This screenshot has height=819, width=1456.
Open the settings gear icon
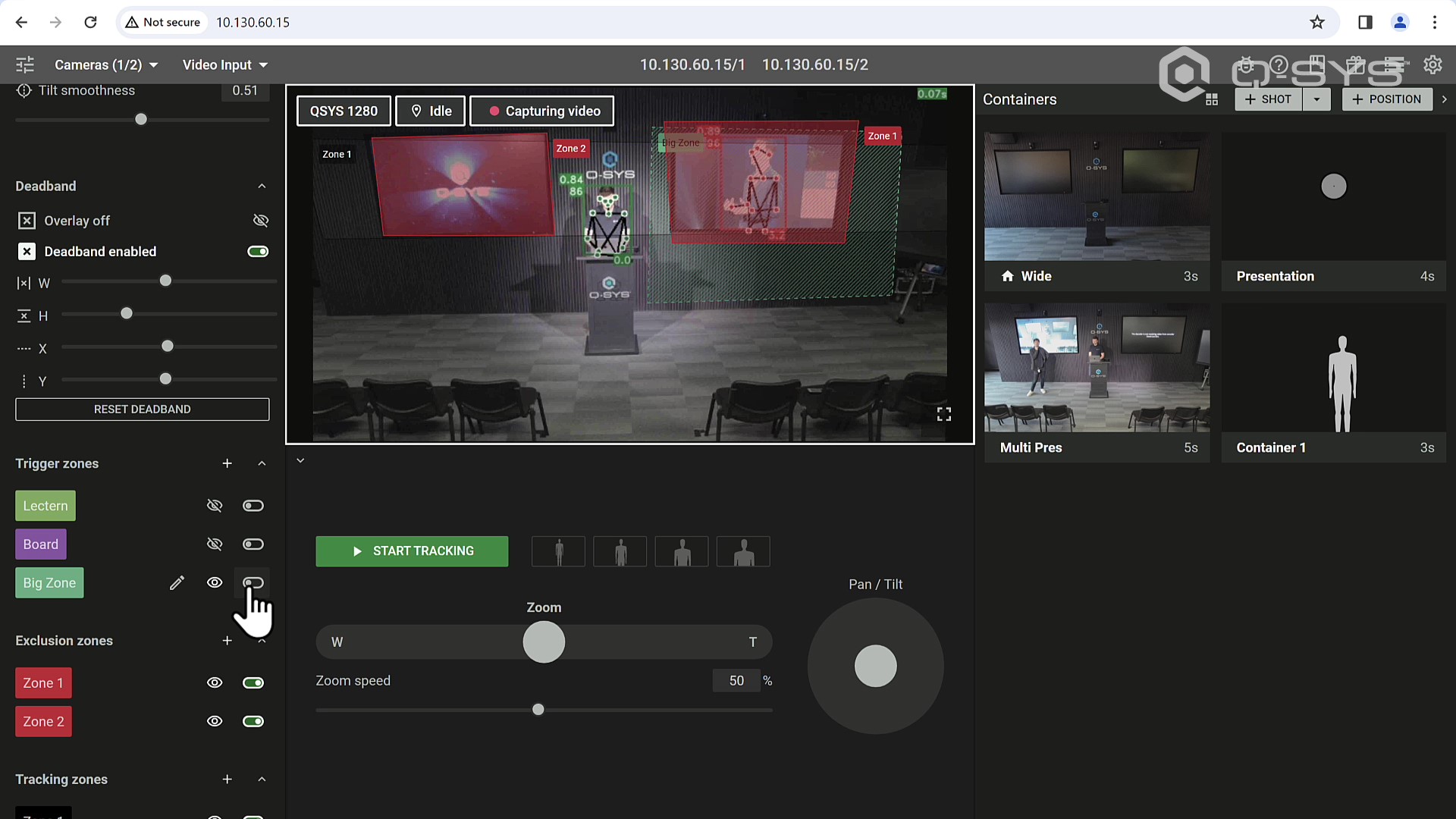tap(1432, 64)
